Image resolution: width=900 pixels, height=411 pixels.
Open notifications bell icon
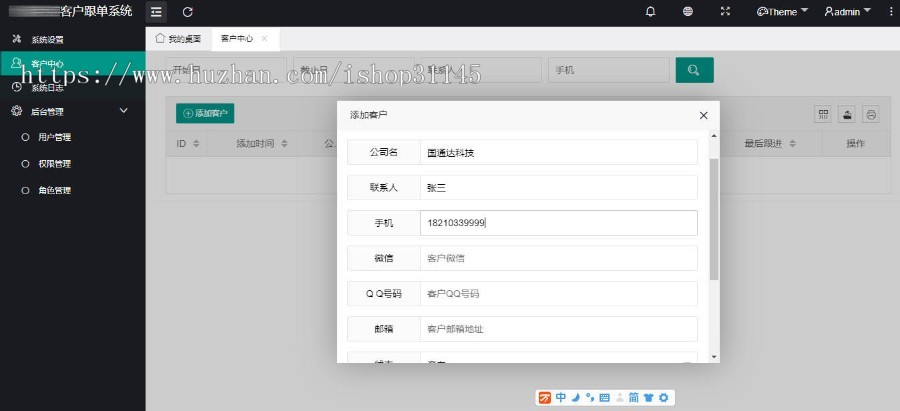point(650,11)
